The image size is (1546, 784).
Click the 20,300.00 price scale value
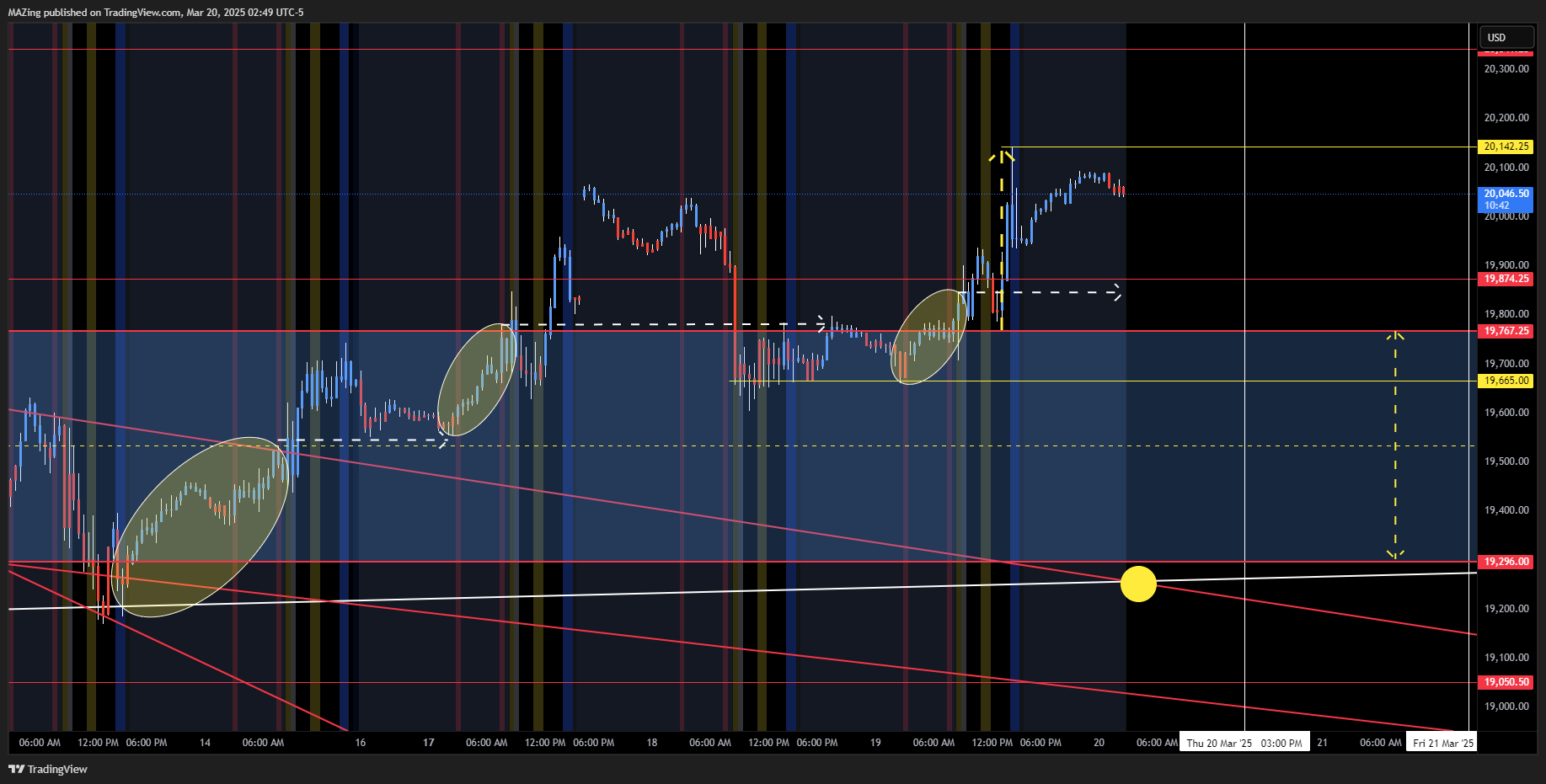(x=1506, y=69)
